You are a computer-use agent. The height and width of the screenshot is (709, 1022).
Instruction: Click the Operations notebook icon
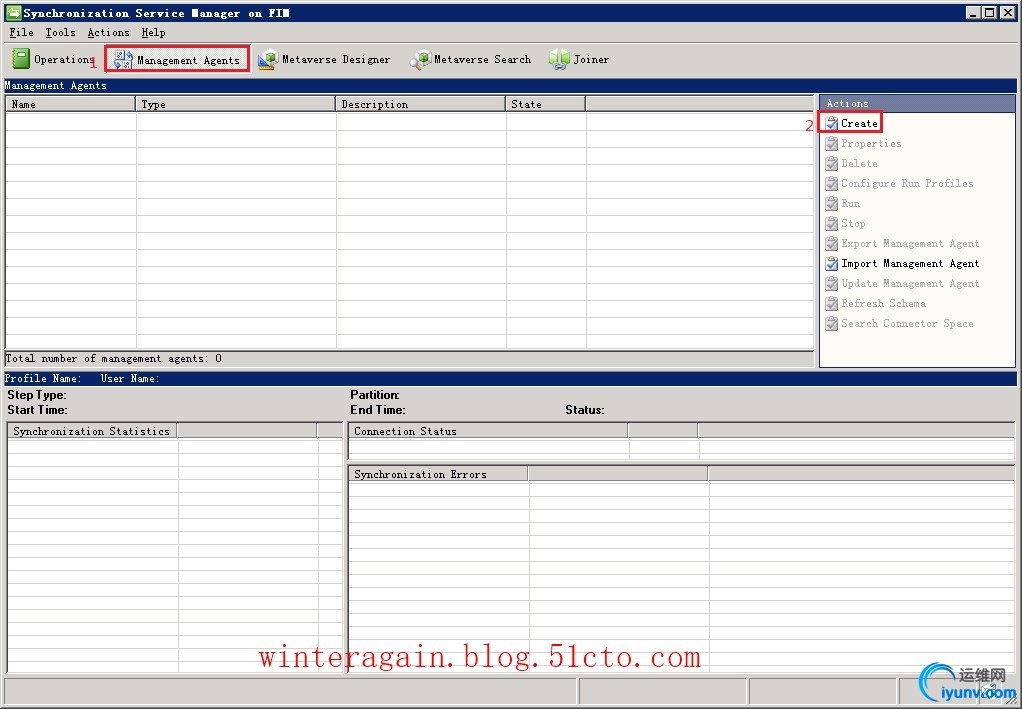tap(20, 59)
